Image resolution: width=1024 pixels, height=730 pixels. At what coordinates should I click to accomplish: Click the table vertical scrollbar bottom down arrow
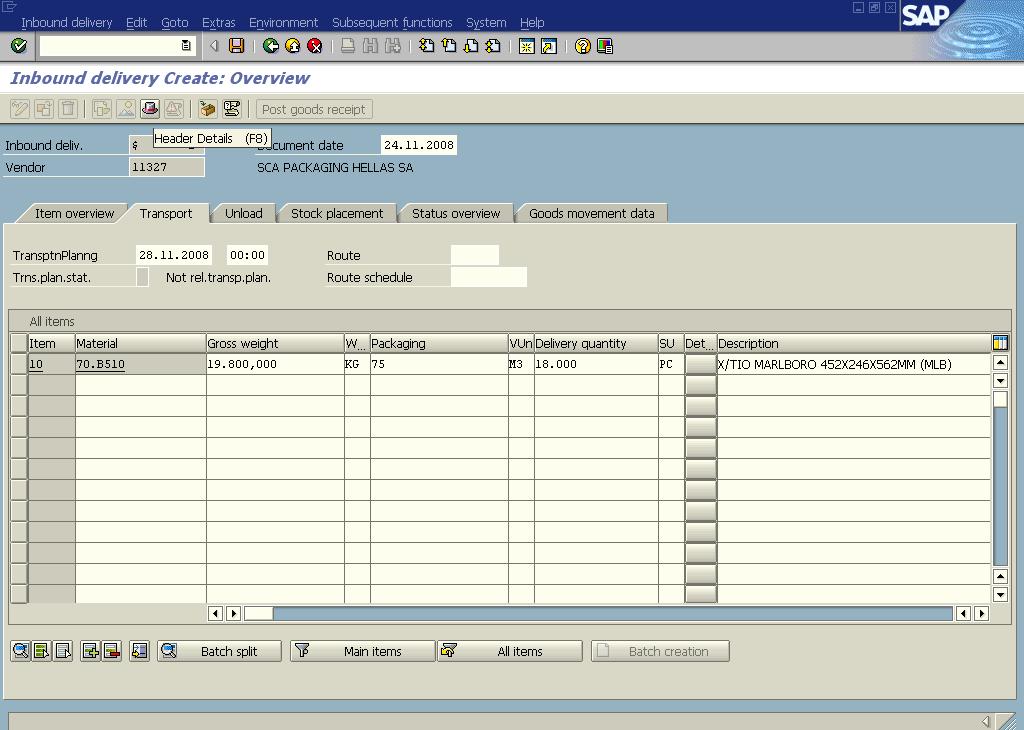(x=1000, y=594)
